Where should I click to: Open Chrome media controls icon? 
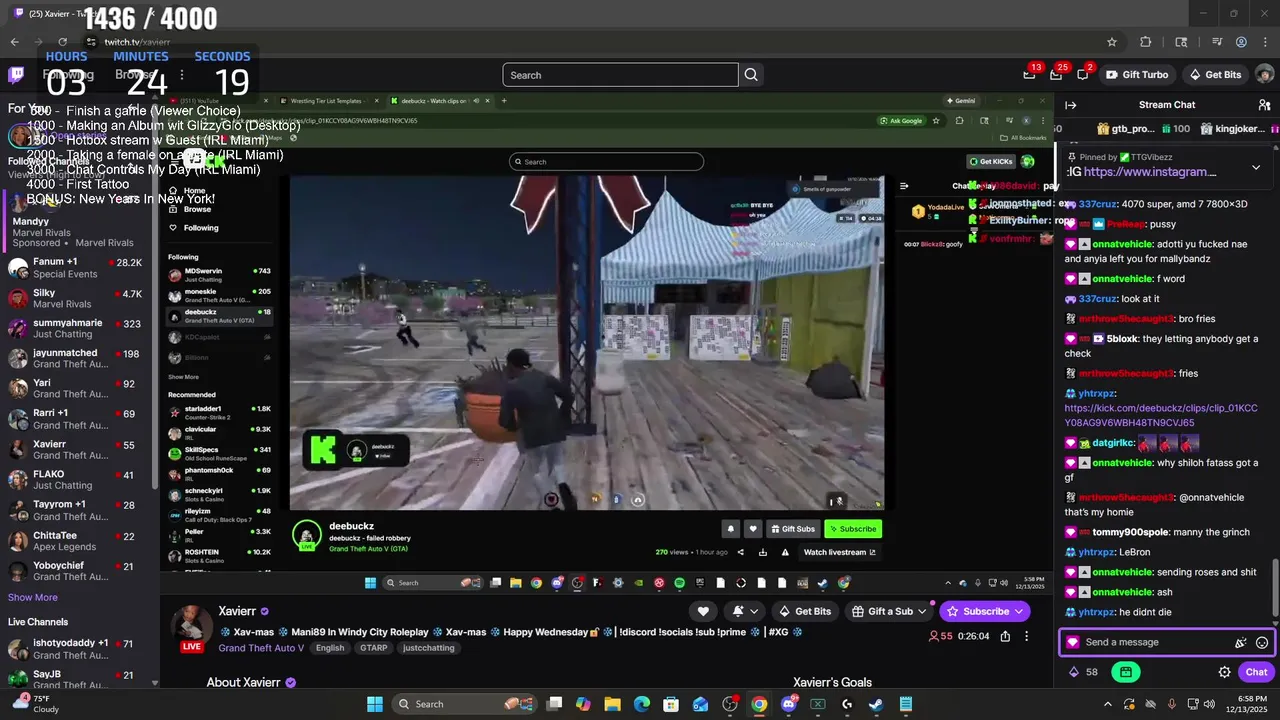1216,42
